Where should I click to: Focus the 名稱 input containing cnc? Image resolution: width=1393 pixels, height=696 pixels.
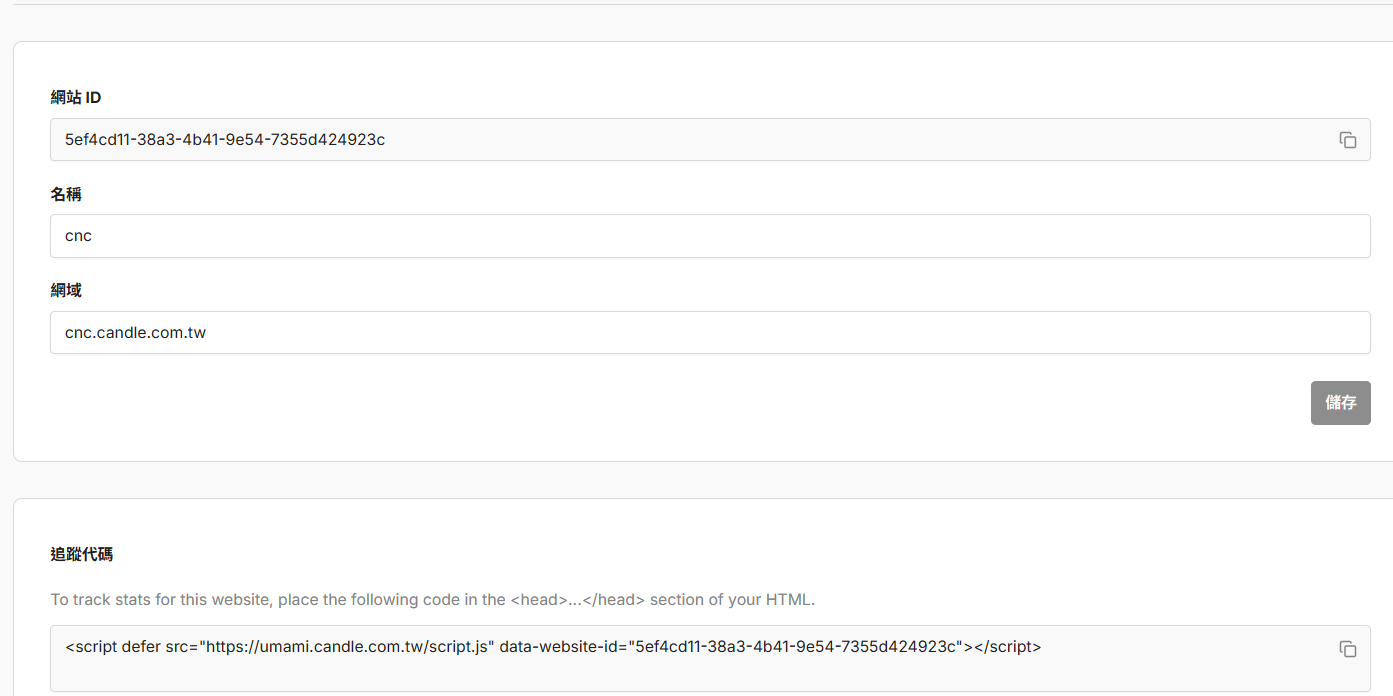coord(700,236)
